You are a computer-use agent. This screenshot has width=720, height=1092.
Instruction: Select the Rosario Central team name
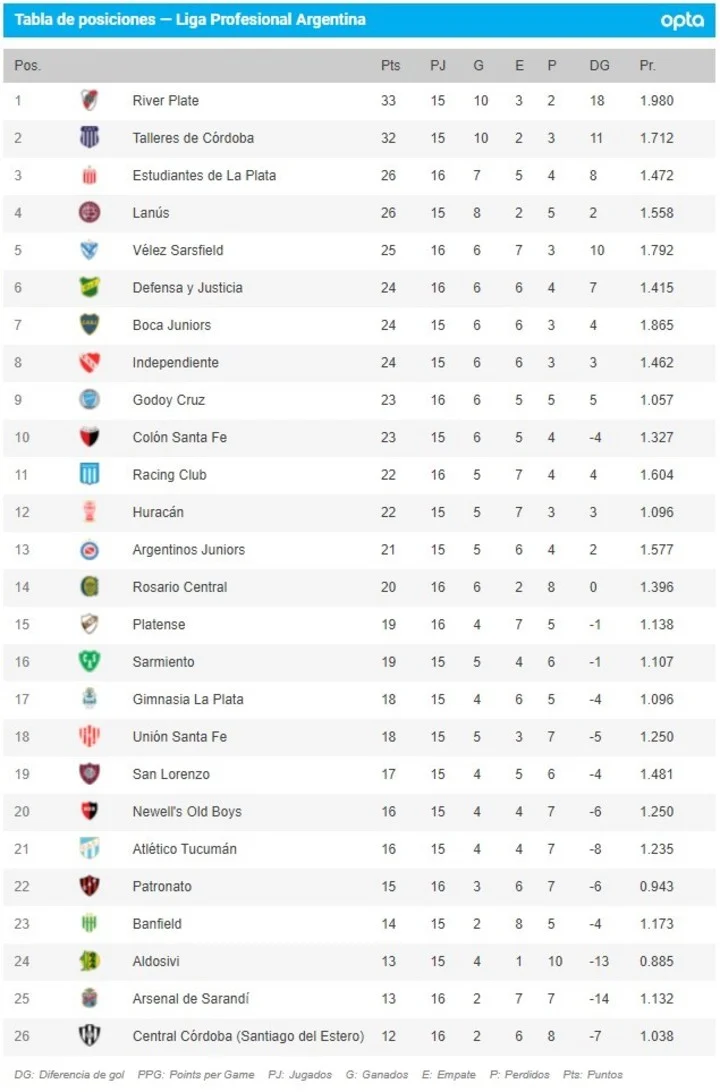pos(180,587)
